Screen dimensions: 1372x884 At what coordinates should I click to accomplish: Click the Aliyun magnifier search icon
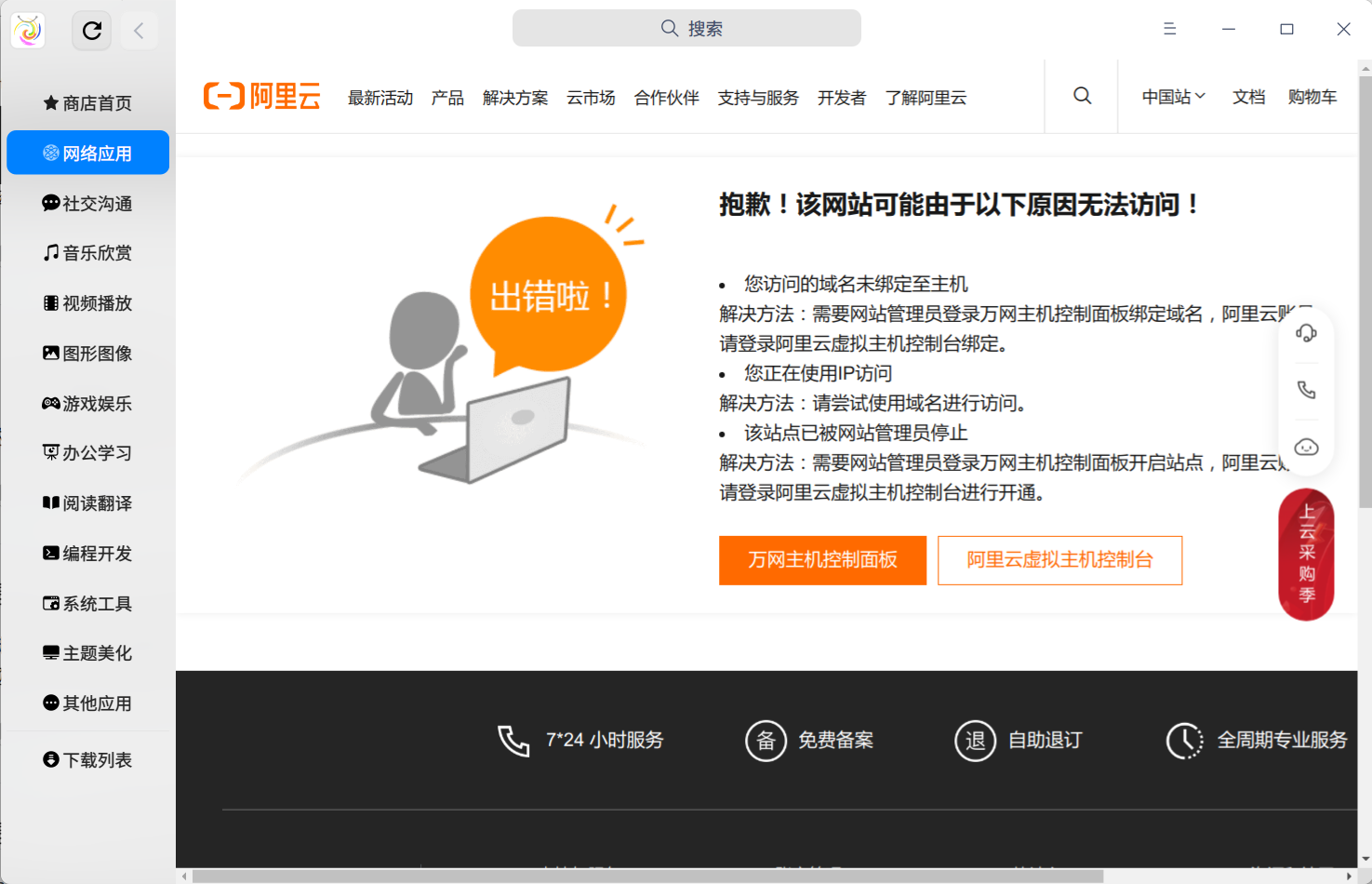coord(1081,95)
